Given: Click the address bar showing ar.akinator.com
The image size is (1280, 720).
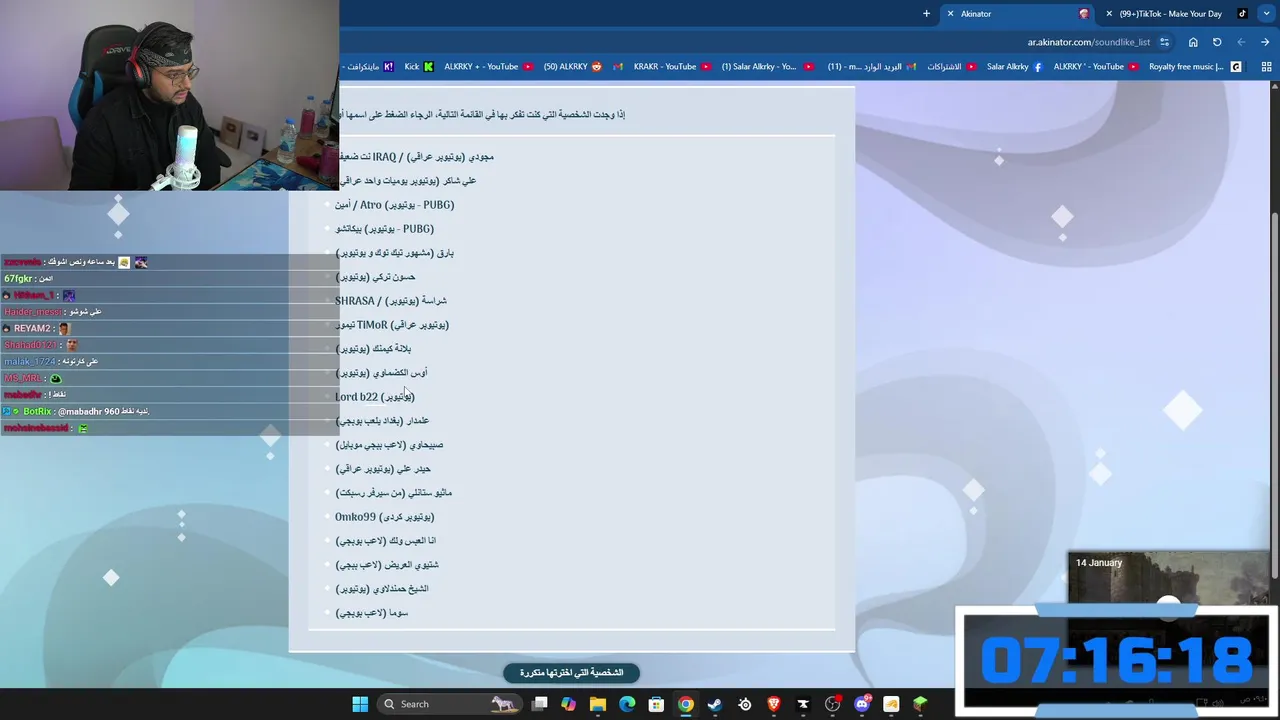Looking at the screenshot, I should (1089, 42).
